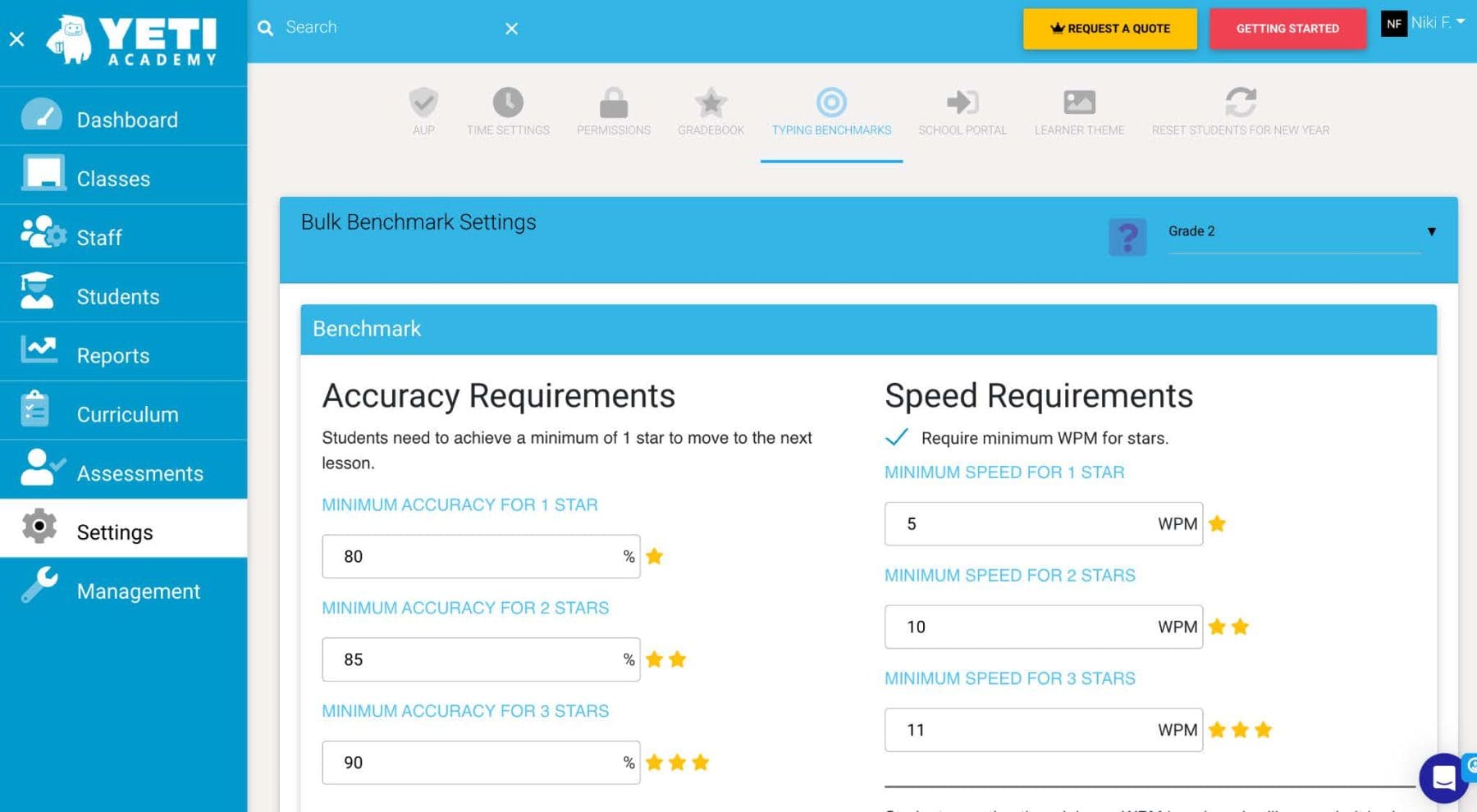Open the Learner Theme picture icon
Screen dimensions: 1477x812
(x=1079, y=103)
